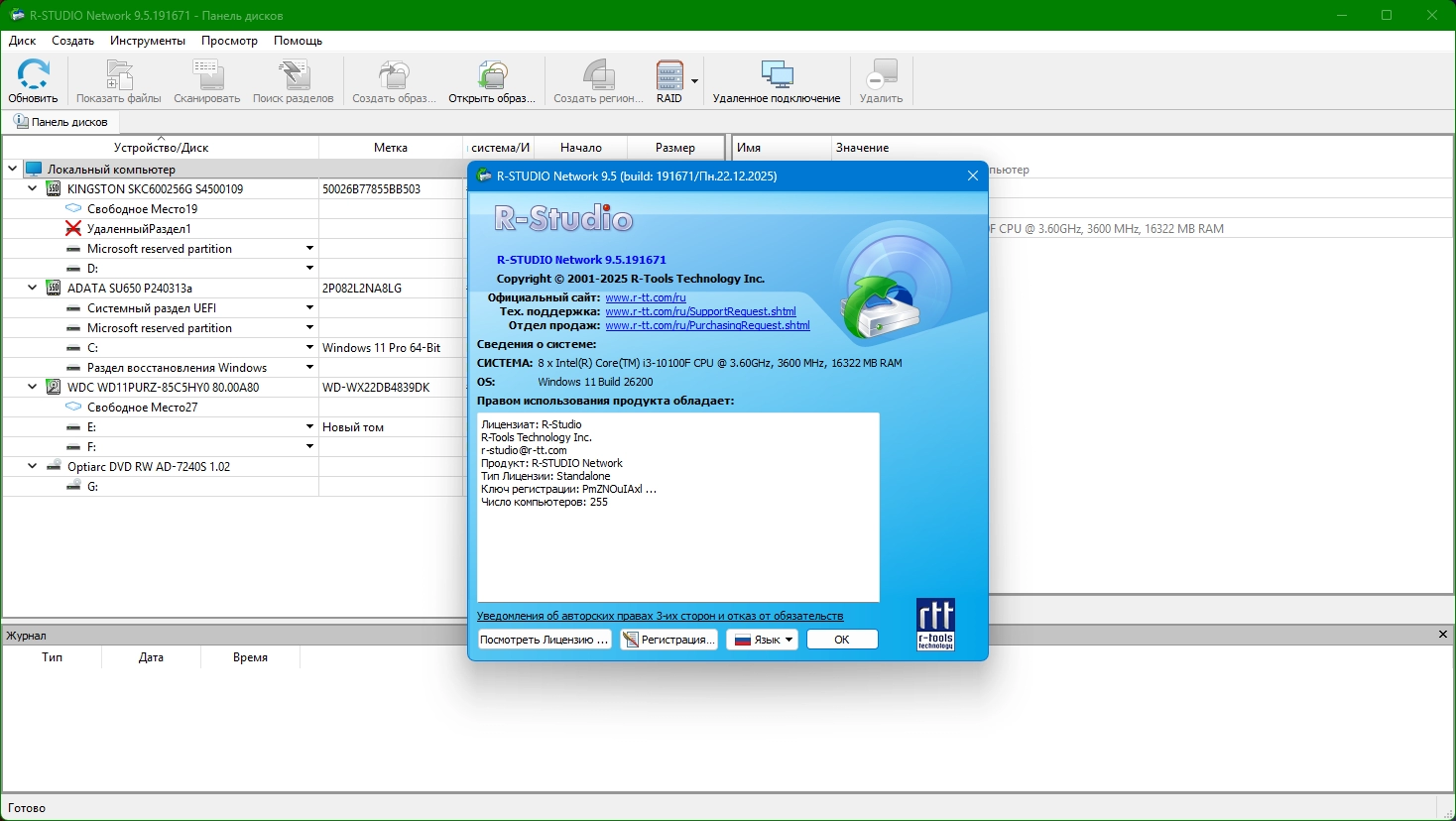Expand the C: partition dropdown arrow
This screenshot has height=821, width=1456.
309,348
